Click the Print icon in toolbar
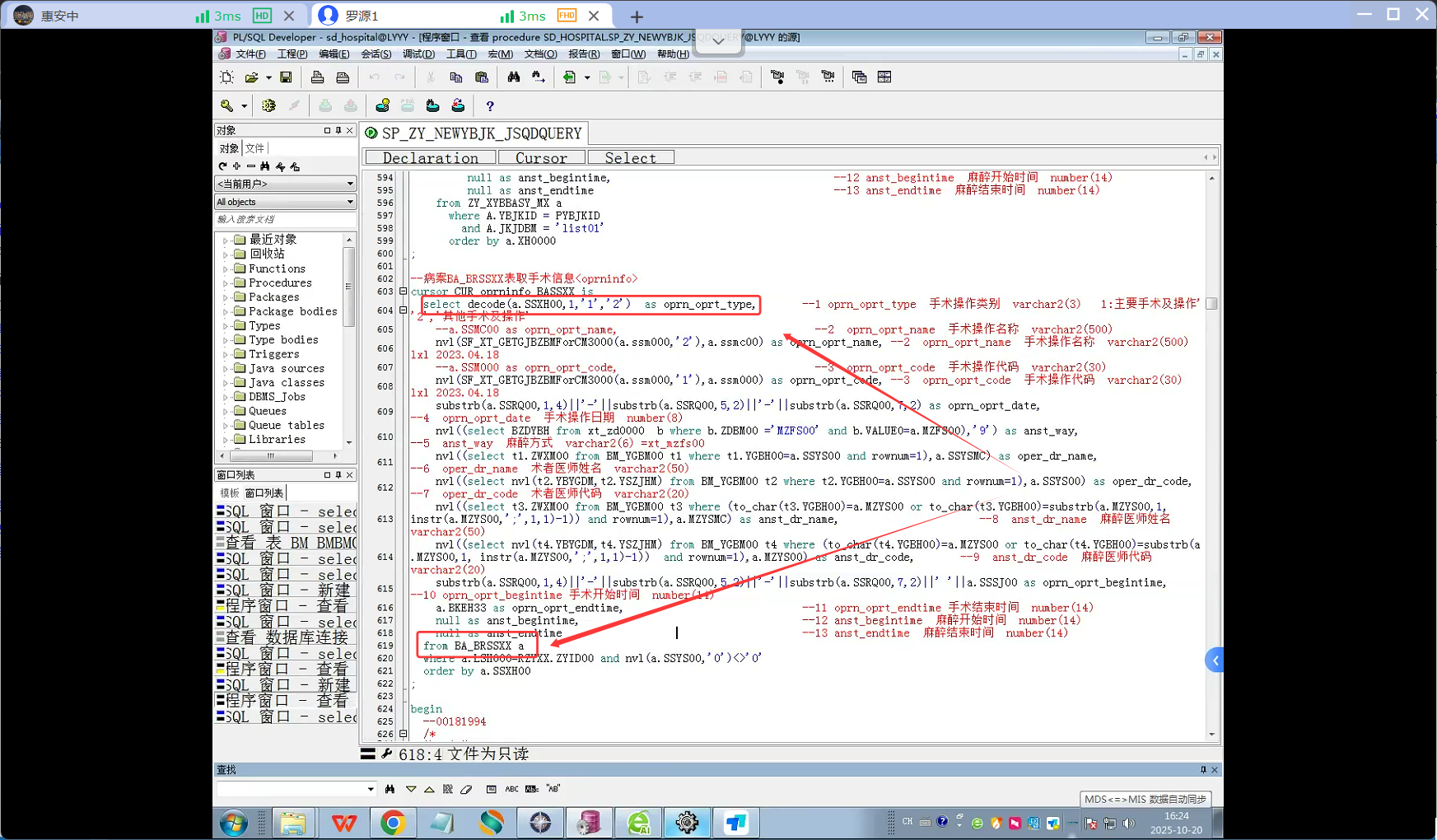Viewport: 1437px width, 840px height. click(317, 77)
